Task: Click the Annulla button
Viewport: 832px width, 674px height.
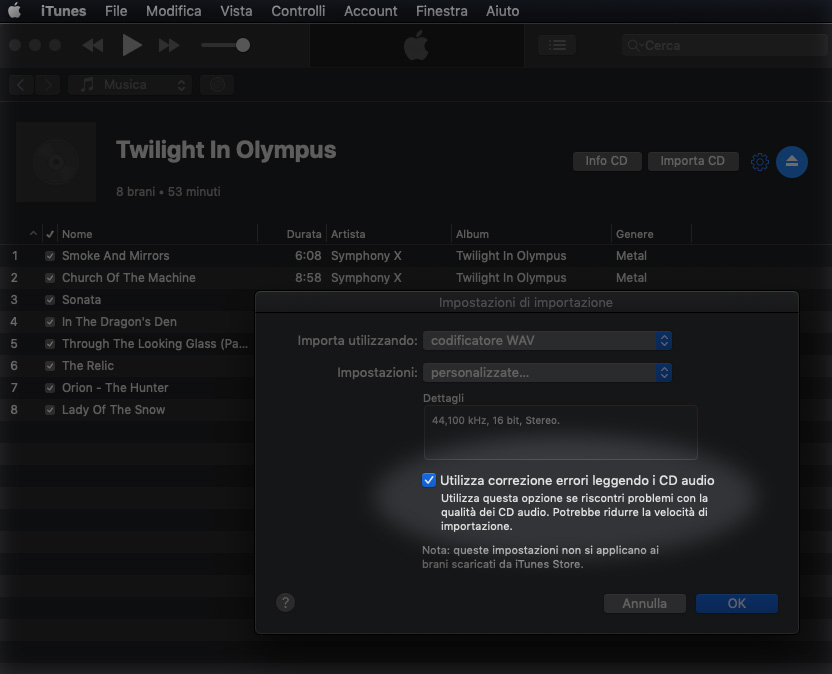Action: 645,603
